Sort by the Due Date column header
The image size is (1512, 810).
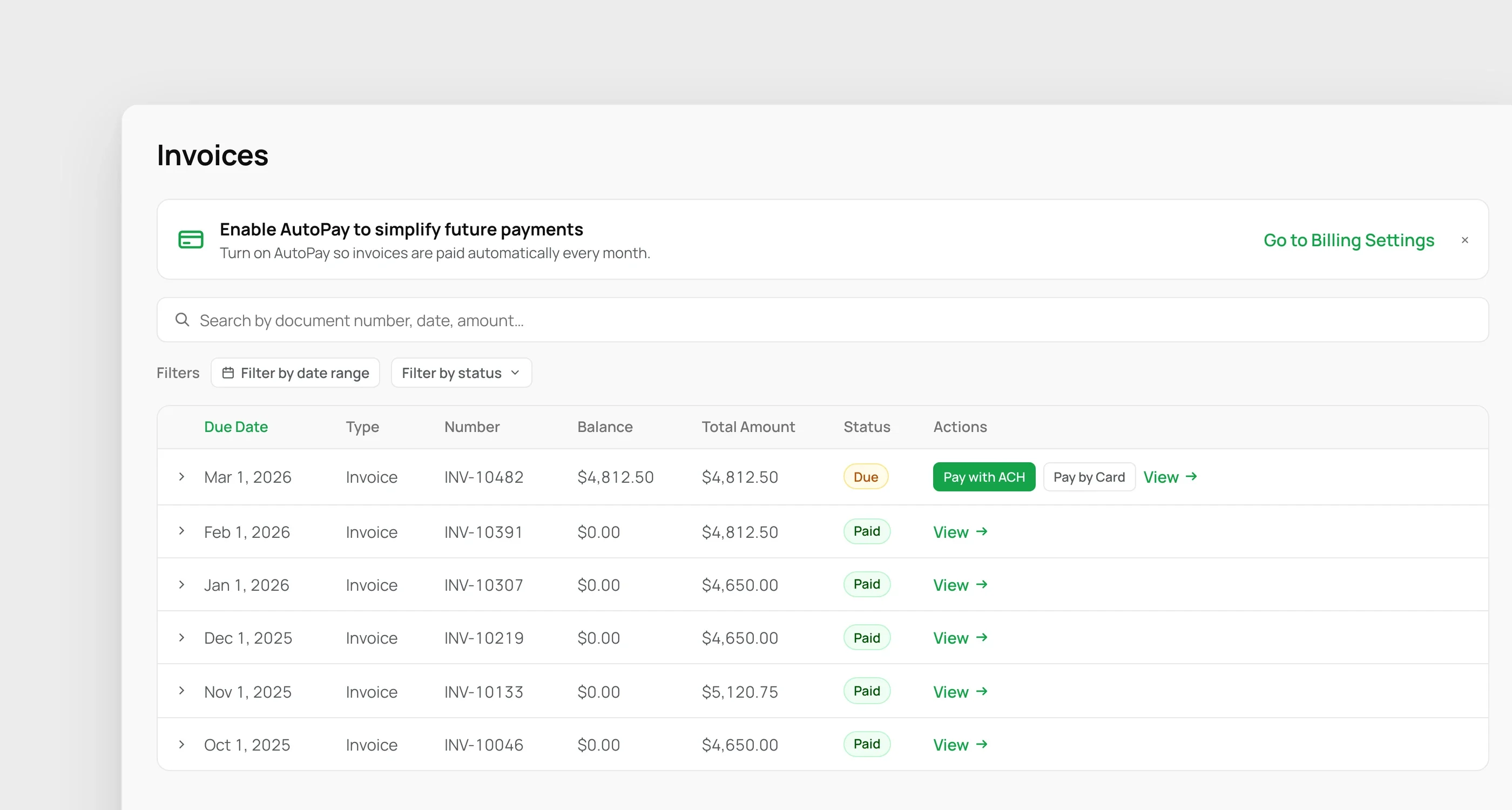pos(236,427)
